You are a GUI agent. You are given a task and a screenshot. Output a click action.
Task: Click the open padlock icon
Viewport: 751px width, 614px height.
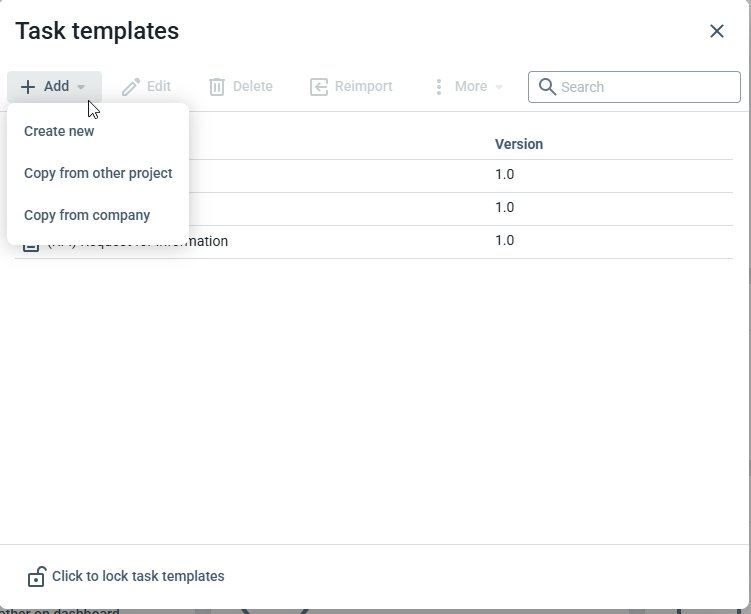pos(36,577)
